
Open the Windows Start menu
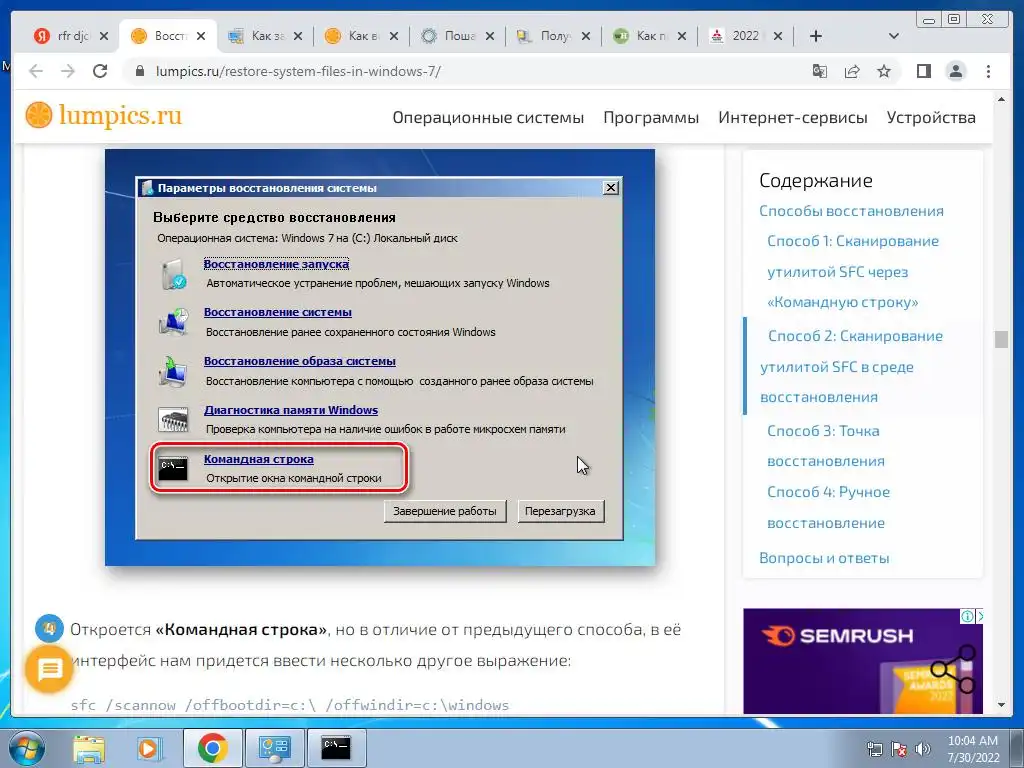pos(27,748)
